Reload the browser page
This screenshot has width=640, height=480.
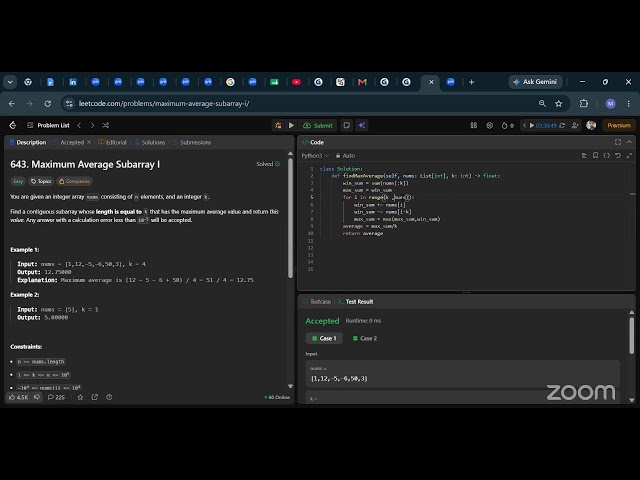pos(48,104)
